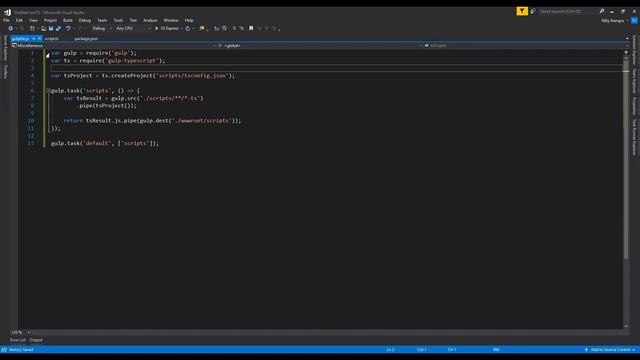Click the Find in Files toolbar icon
Viewport: 640px width, 360px height.
[x=202, y=29]
